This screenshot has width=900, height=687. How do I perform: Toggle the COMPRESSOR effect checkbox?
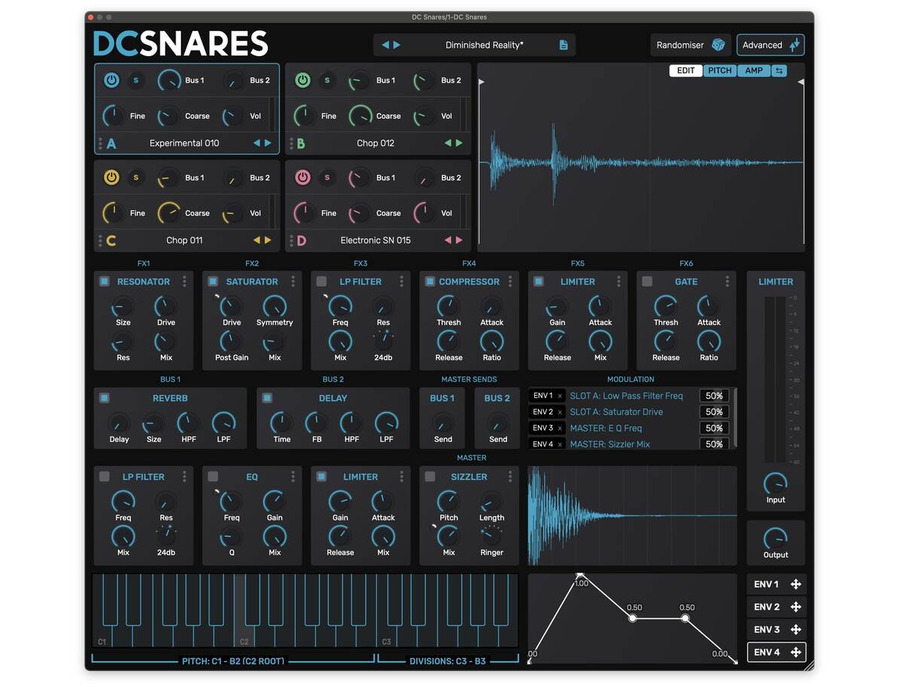pyautogui.click(x=430, y=281)
